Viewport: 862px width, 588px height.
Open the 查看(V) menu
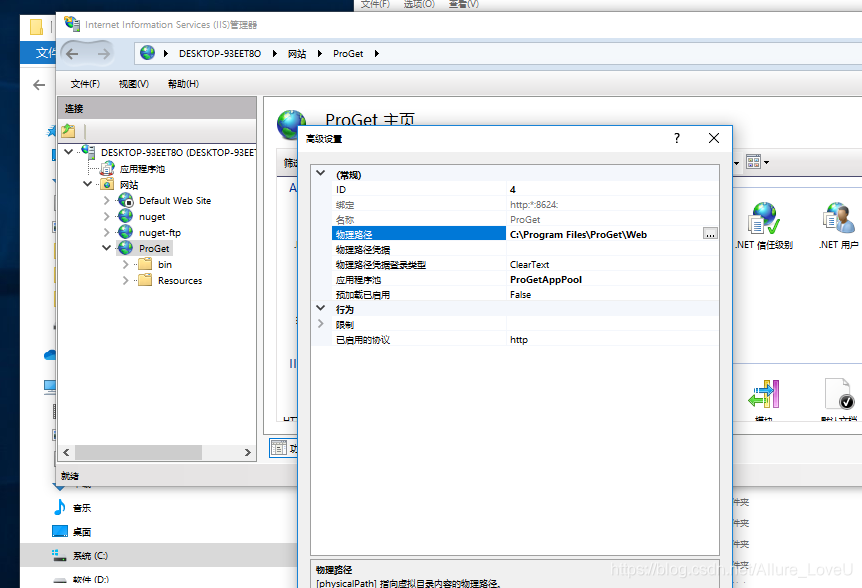131,84
